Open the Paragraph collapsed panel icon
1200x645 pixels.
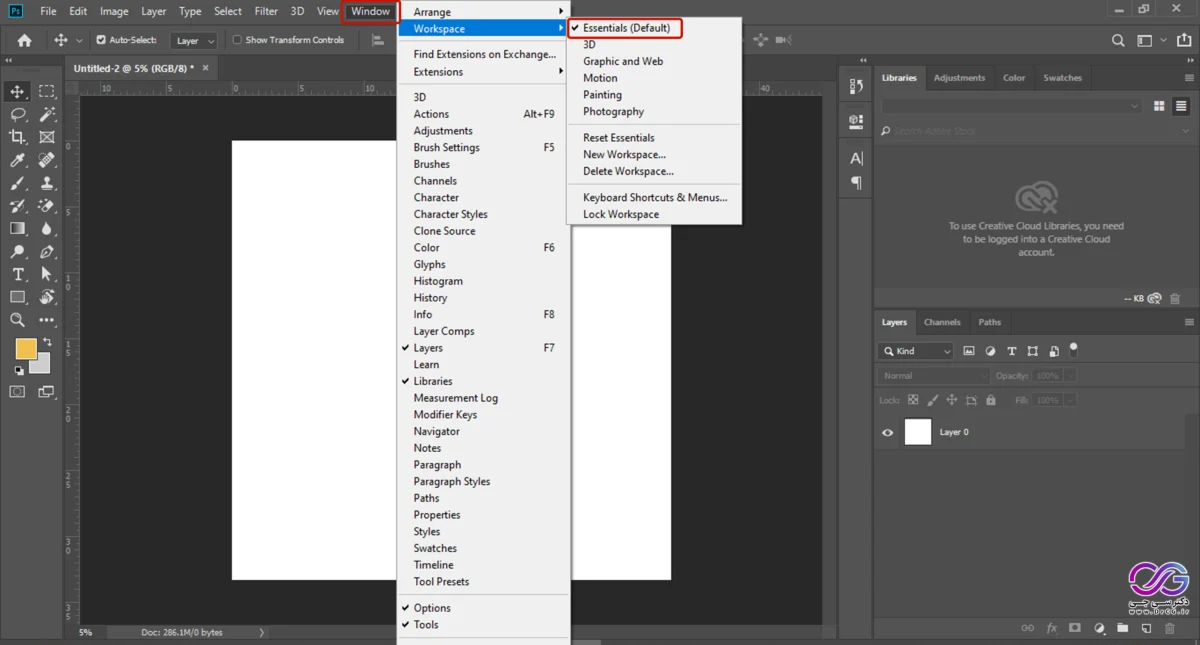(856, 183)
